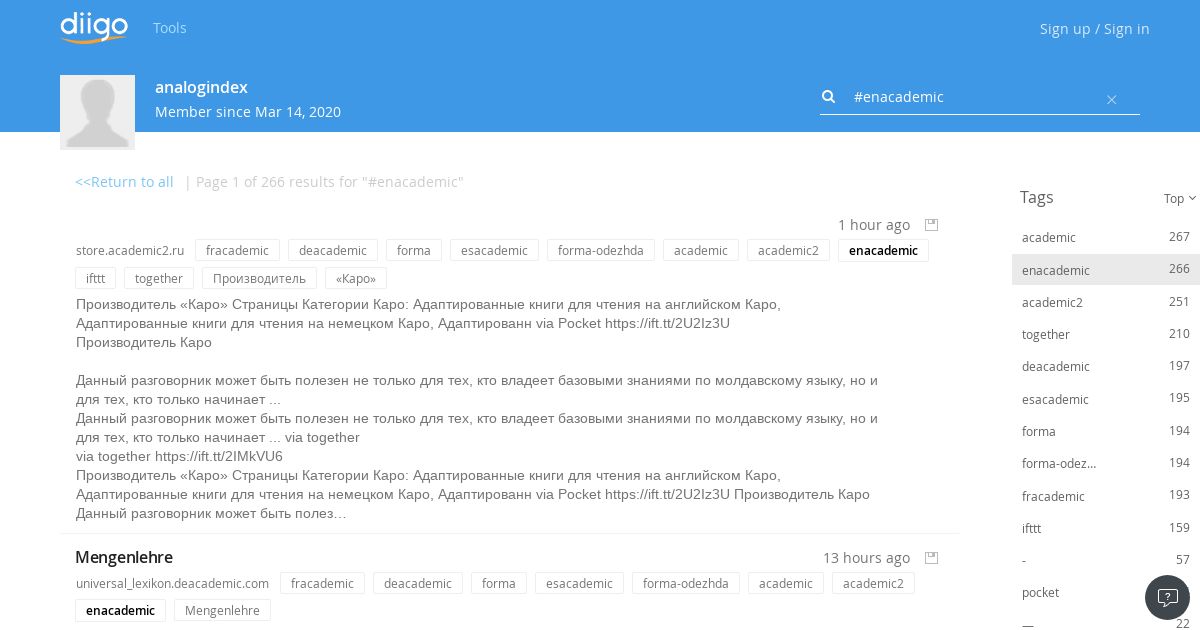1200x630 pixels.
Task: Select ifttt tag with count 159
Action: click(1105, 528)
